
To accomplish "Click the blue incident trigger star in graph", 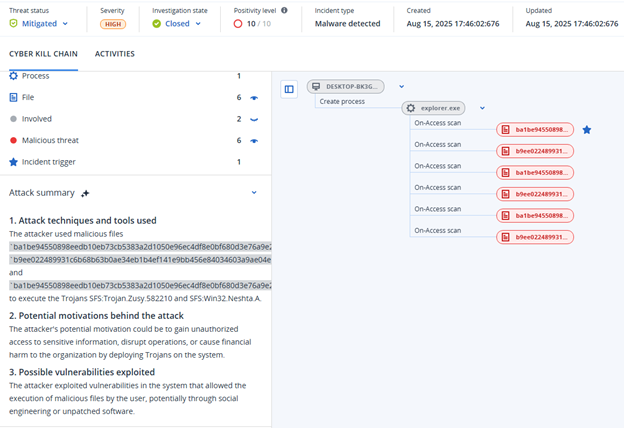I will pos(587,130).
